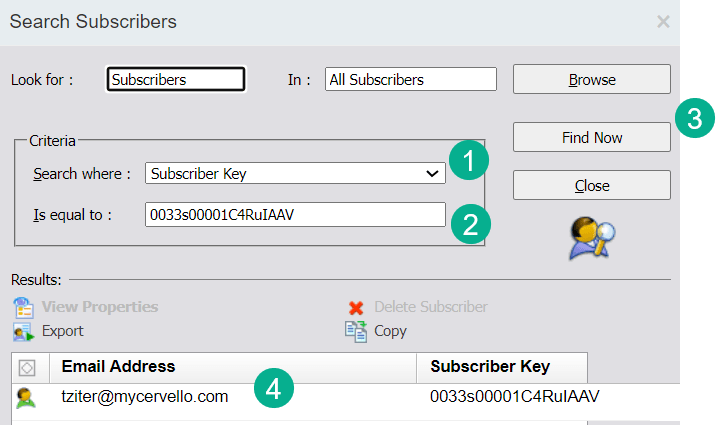
Task: Click the red Delete Subscriber icon
Action: [356, 308]
